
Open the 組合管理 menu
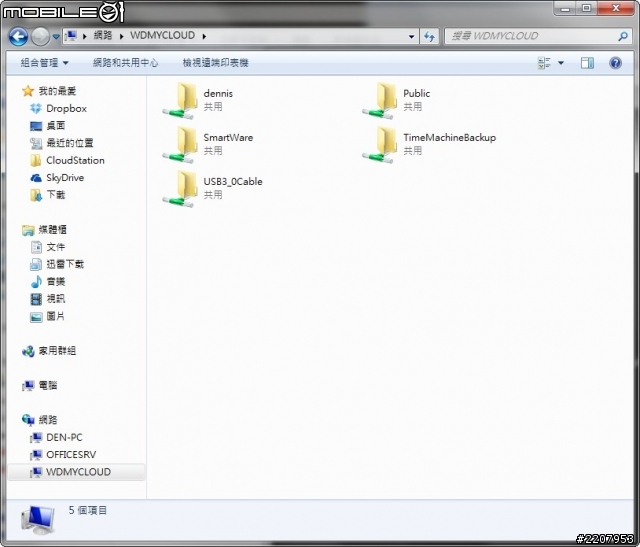(x=44, y=63)
